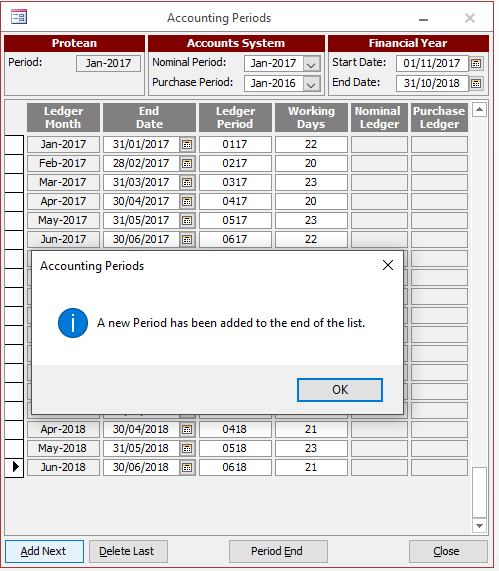Open date picker beside 31/01/2017

click(187, 145)
